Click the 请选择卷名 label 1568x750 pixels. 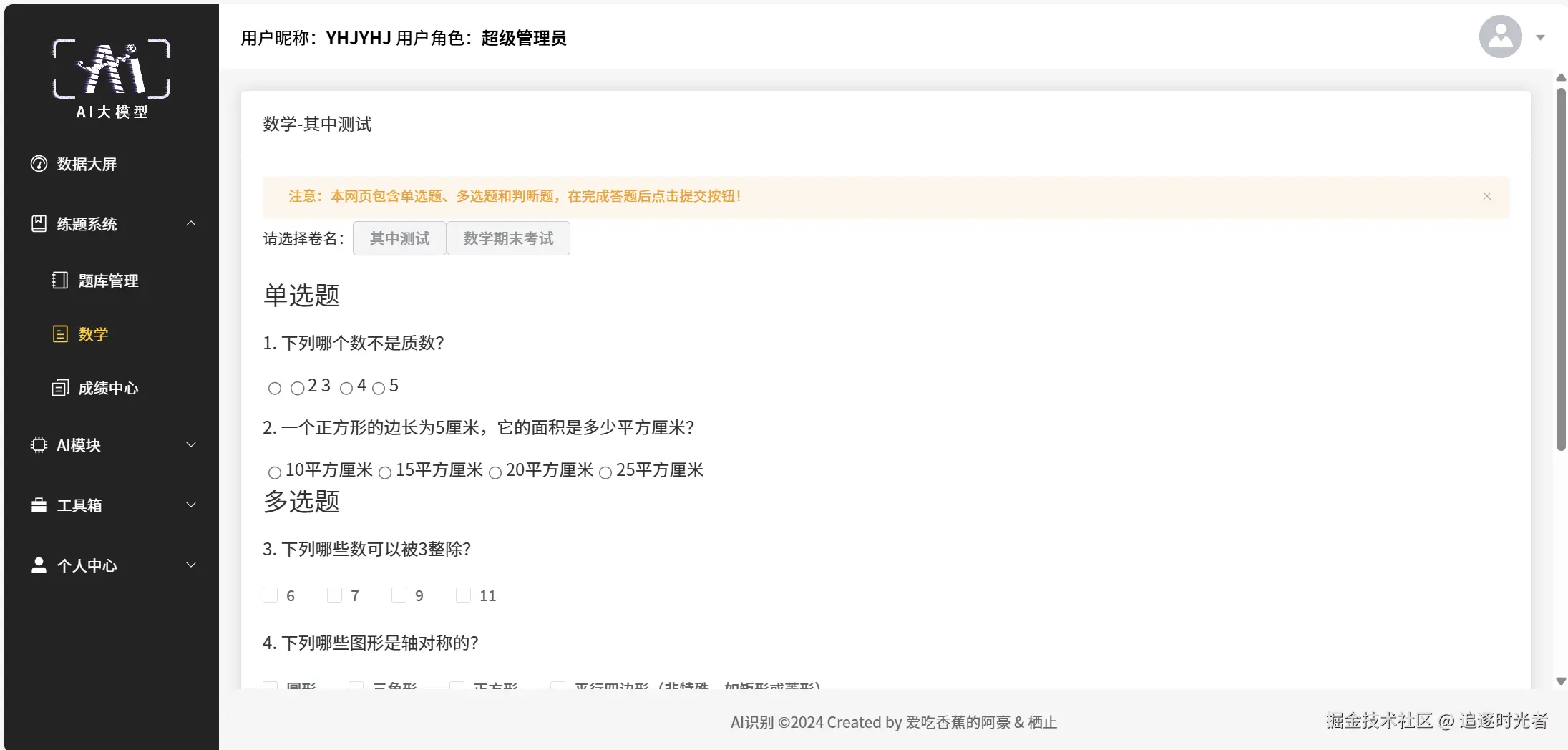(304, 238)
